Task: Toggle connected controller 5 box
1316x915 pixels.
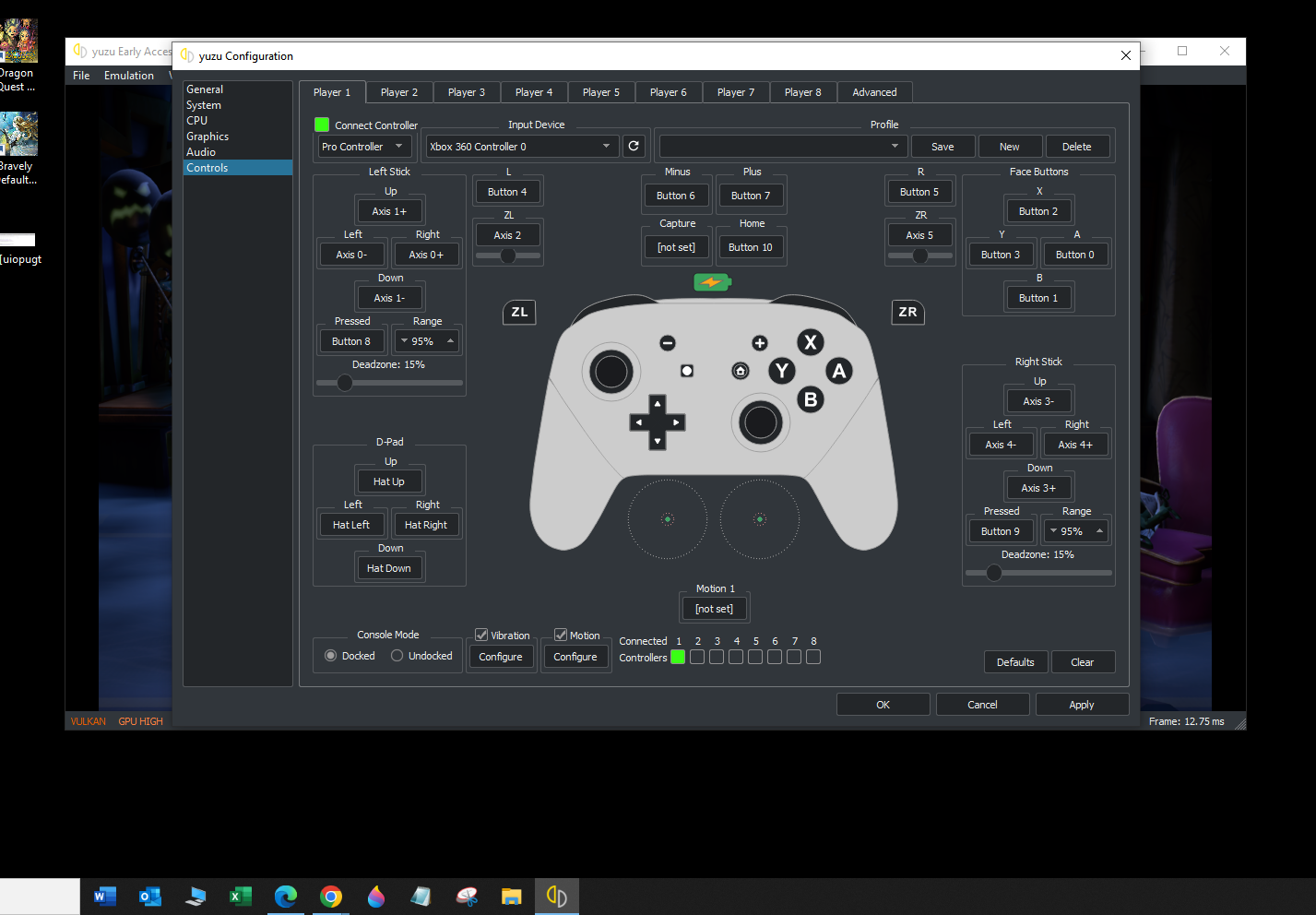Action: [755, 657]
